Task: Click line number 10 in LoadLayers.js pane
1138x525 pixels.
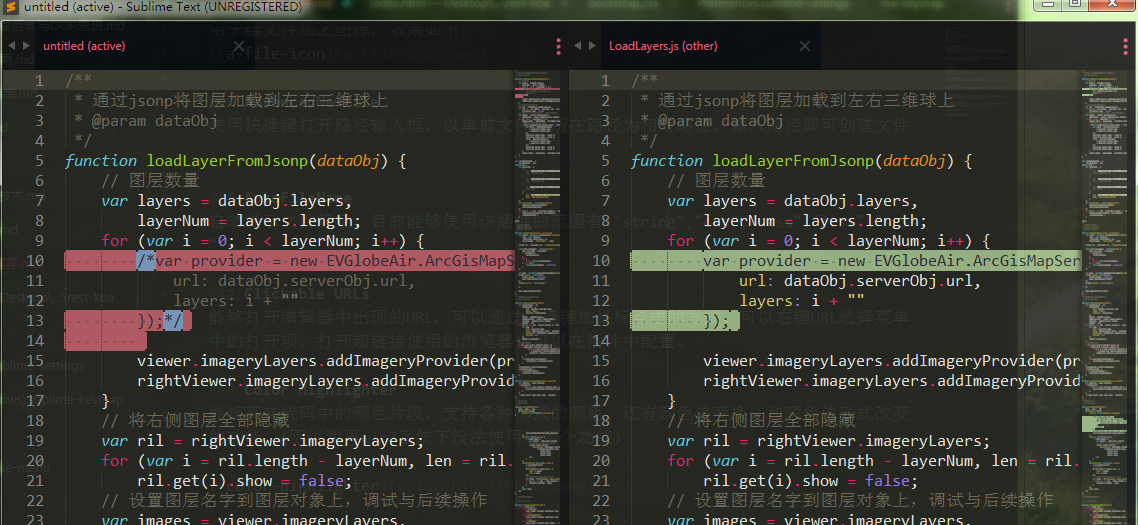Action: [x=601, y=261]
